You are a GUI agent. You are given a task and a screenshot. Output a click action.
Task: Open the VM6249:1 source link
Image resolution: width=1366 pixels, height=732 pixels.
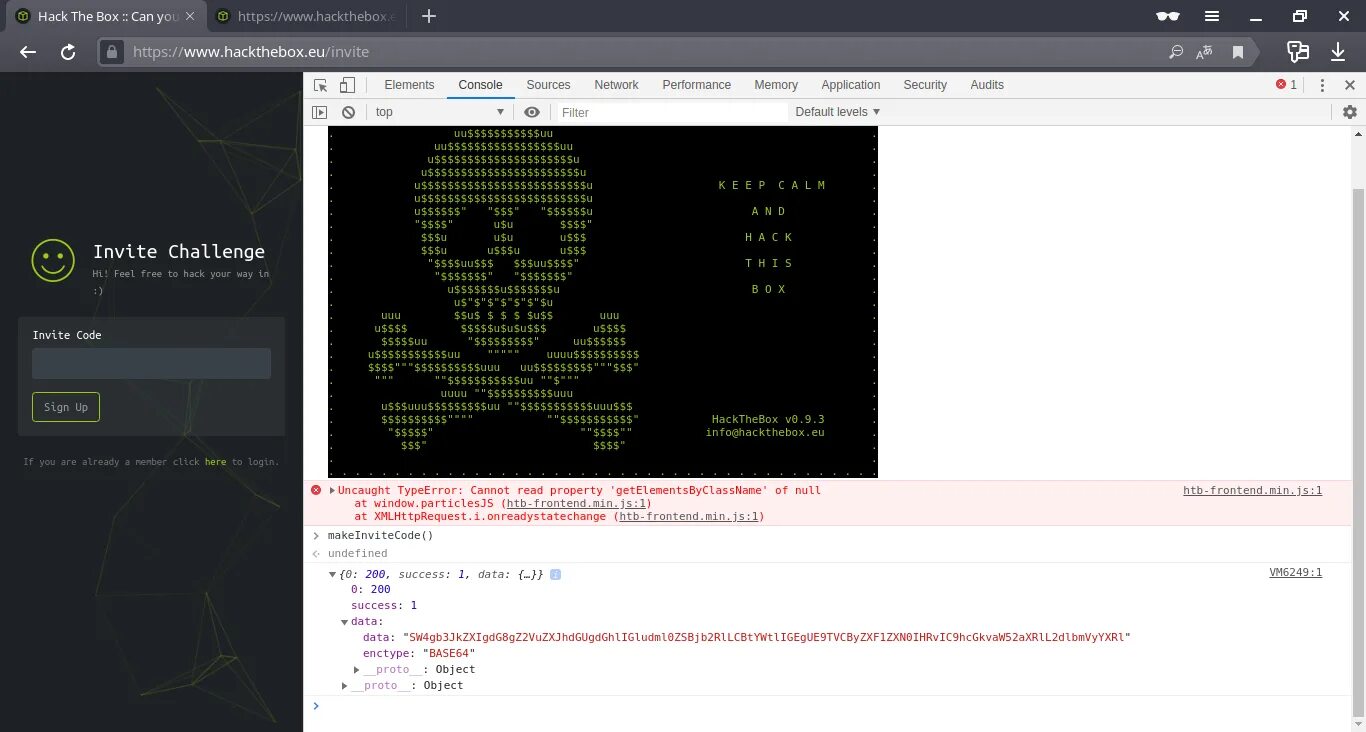point(1295,572)
